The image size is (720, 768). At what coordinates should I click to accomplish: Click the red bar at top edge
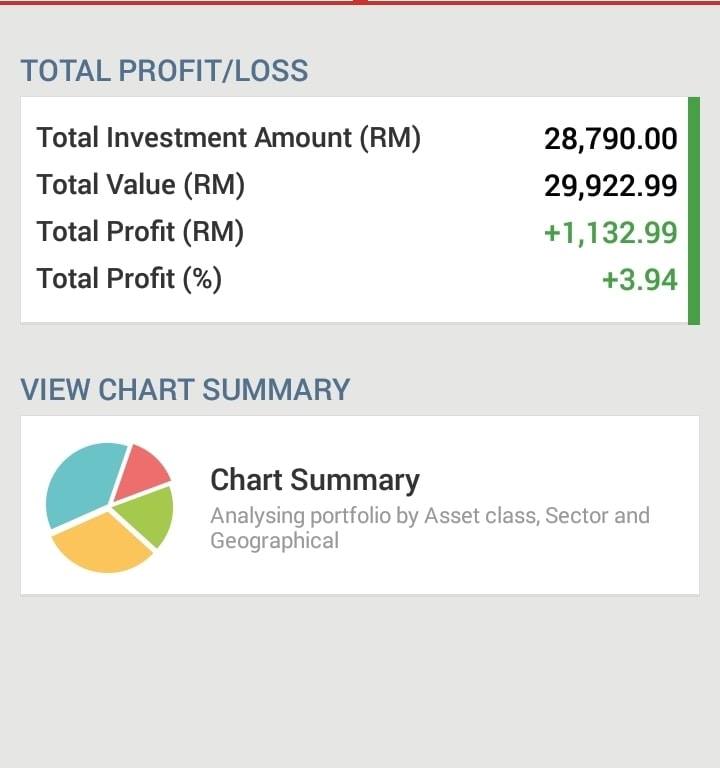(360, 2)
